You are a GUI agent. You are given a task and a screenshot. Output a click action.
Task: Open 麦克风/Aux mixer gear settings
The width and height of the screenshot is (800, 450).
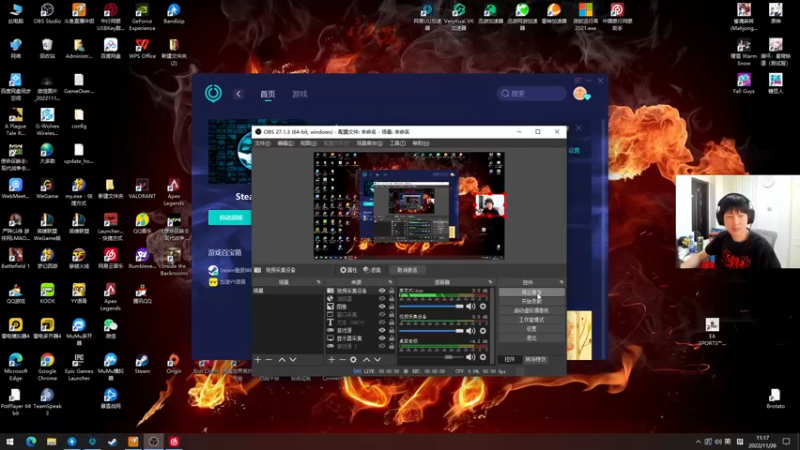483,306
